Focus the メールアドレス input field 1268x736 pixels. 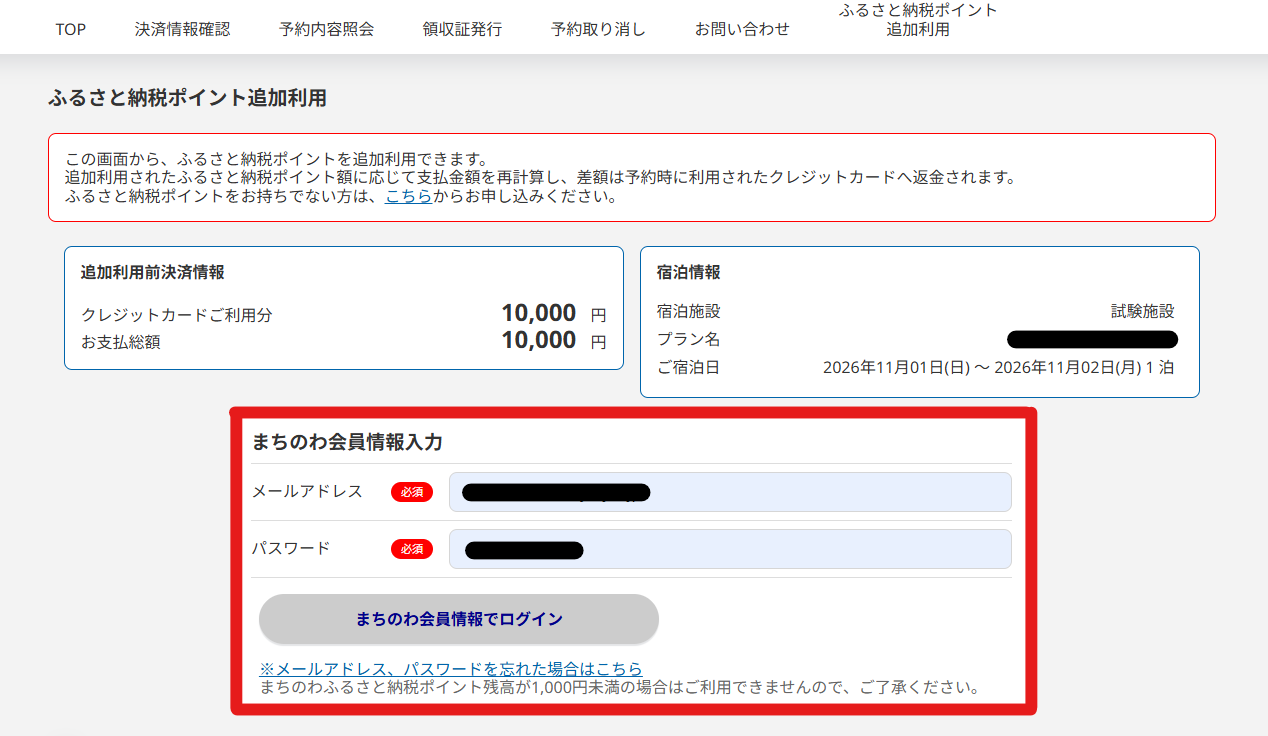click(730, 492)
